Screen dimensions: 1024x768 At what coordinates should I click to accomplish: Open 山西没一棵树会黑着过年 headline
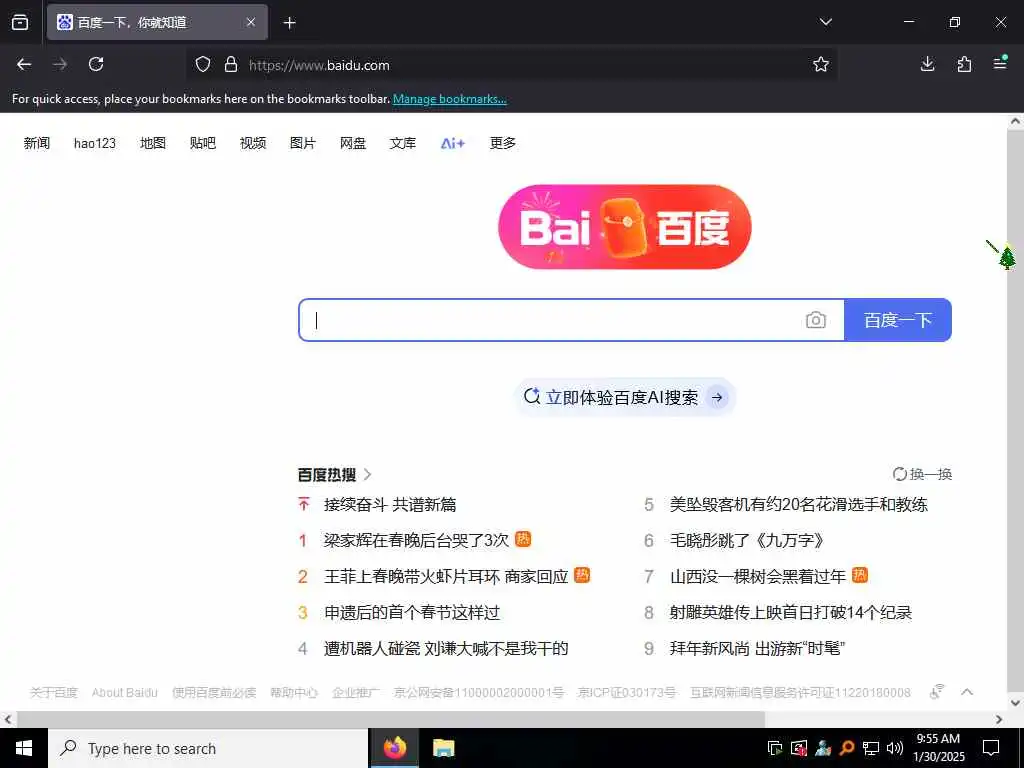(758, 576)
